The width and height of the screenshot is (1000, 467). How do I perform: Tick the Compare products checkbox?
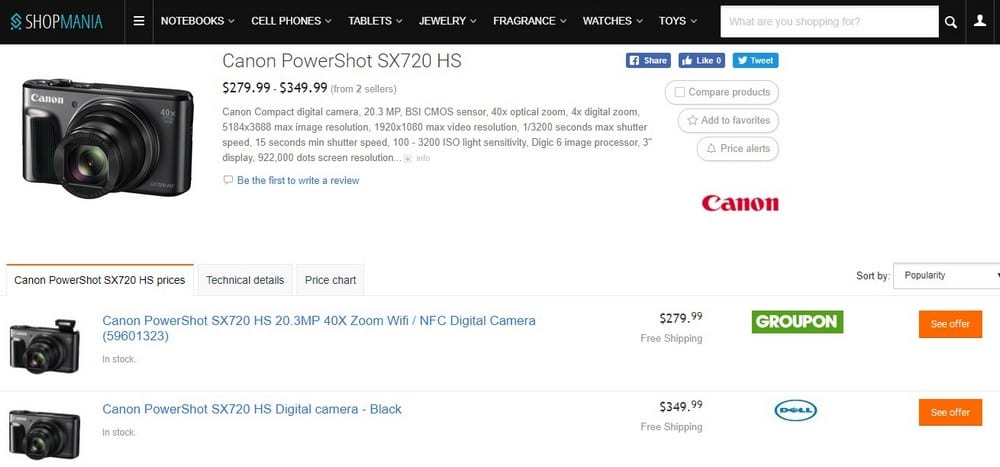680,92
